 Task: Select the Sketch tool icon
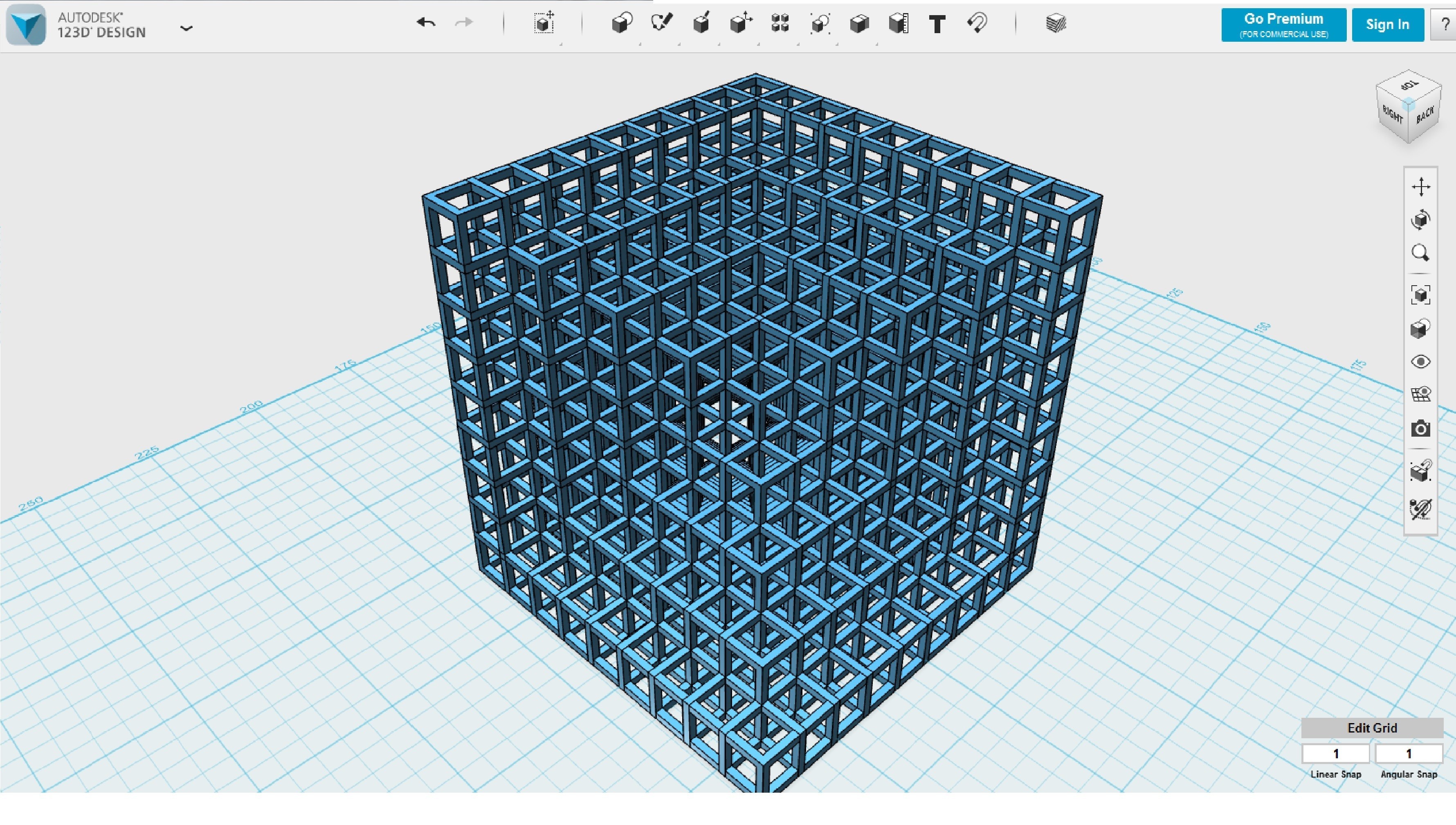click(661, 23)
